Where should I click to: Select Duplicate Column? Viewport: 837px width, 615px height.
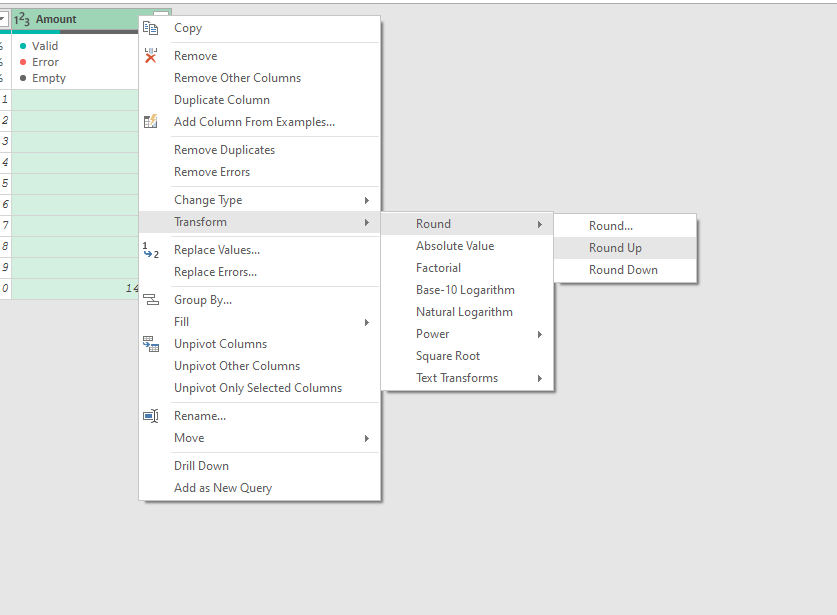259,100
